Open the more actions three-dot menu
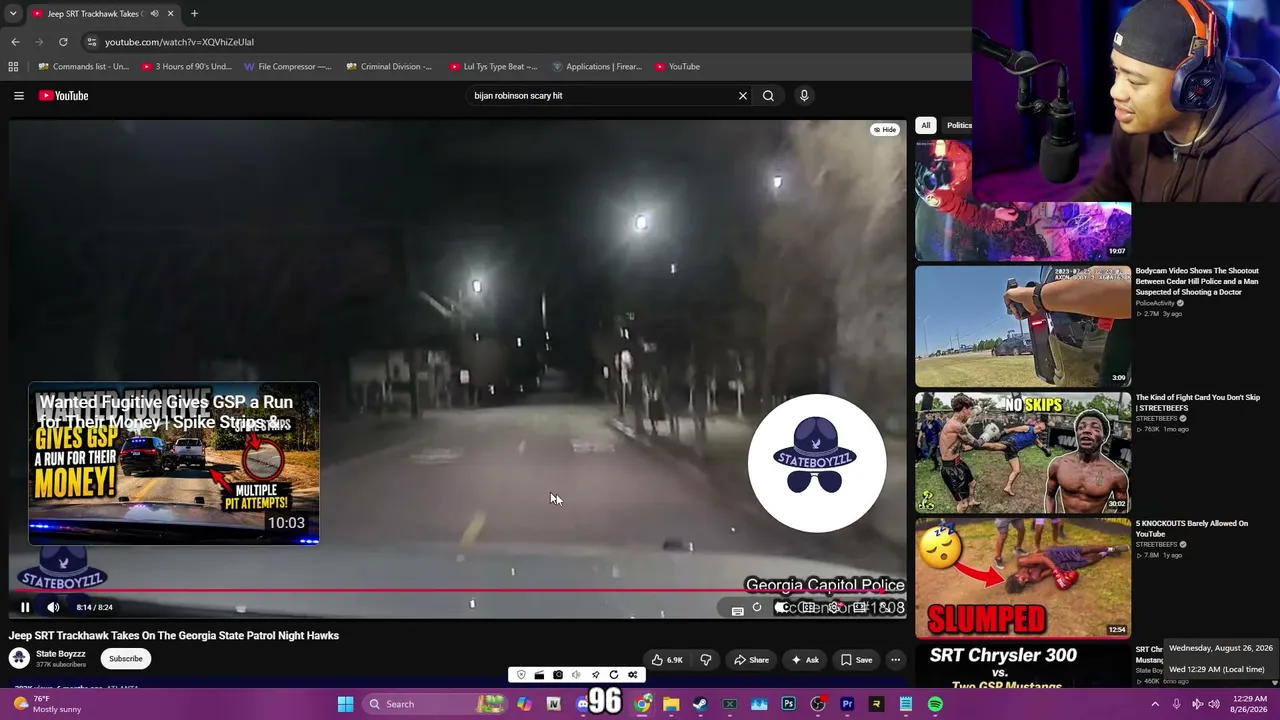This screenshot has height=720, width=1280. (x=896, y=660)
